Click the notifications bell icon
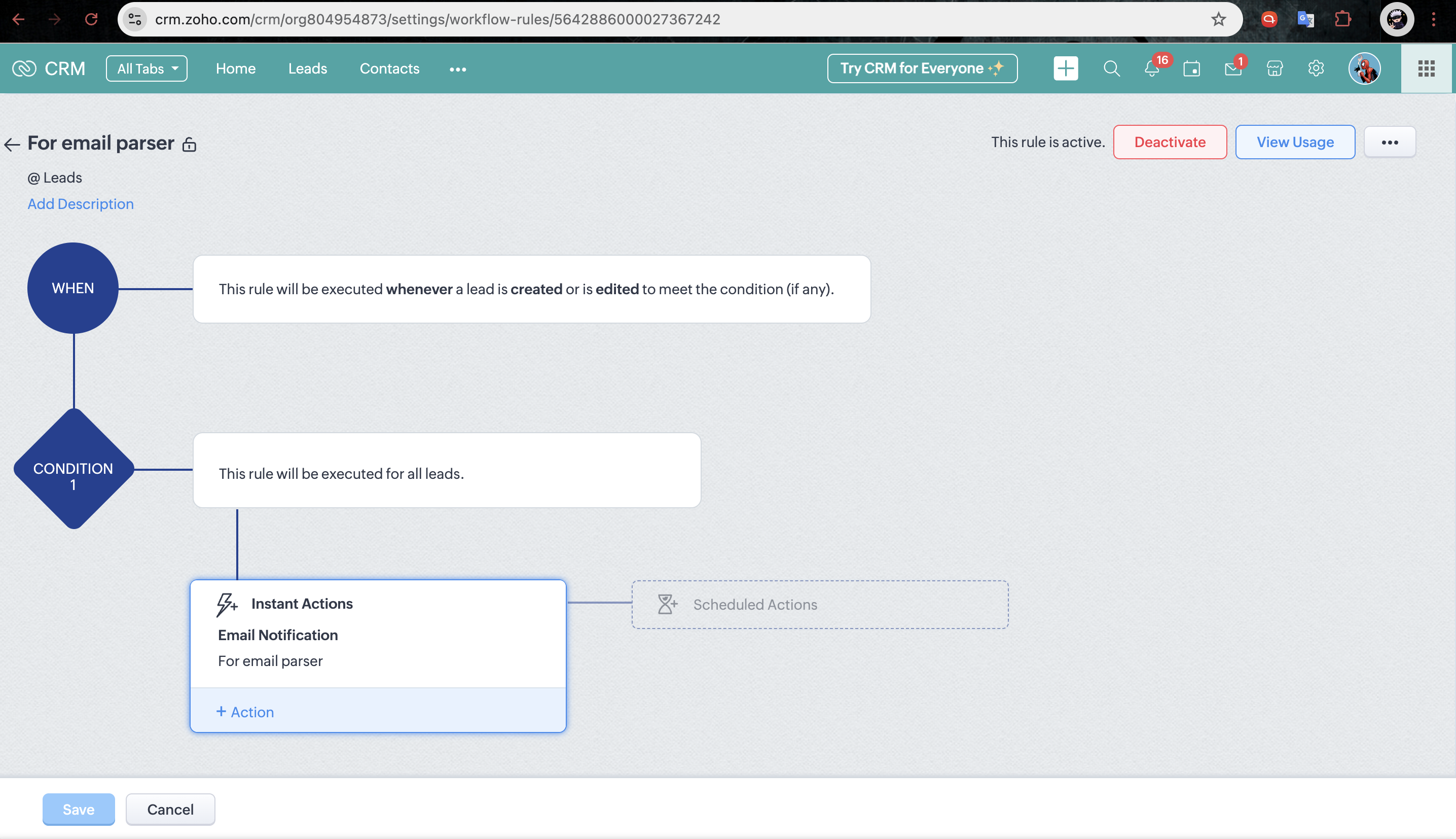Screen dimensions: 1456x839 1151,69
